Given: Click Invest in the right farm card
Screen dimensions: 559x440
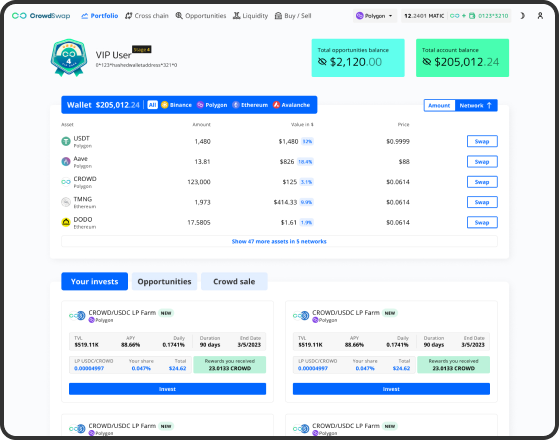Looking at the screenshot, I should point(391,389).
